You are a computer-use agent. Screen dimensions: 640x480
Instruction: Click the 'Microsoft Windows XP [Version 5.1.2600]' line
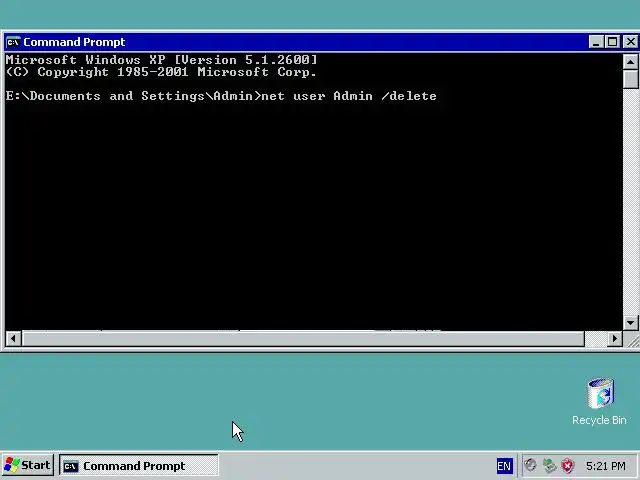(161, 60)
